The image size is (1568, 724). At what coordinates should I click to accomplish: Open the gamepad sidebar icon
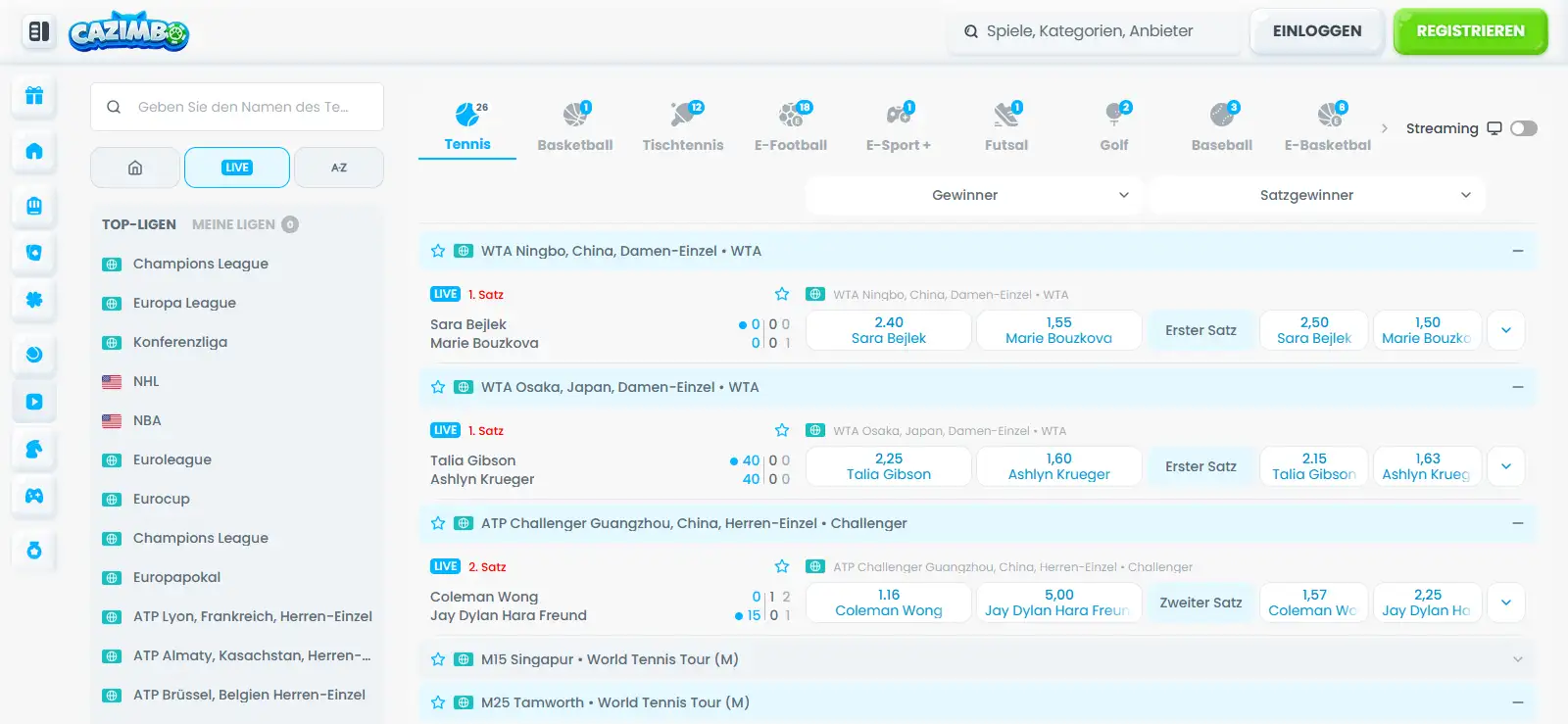click(34, 496)
